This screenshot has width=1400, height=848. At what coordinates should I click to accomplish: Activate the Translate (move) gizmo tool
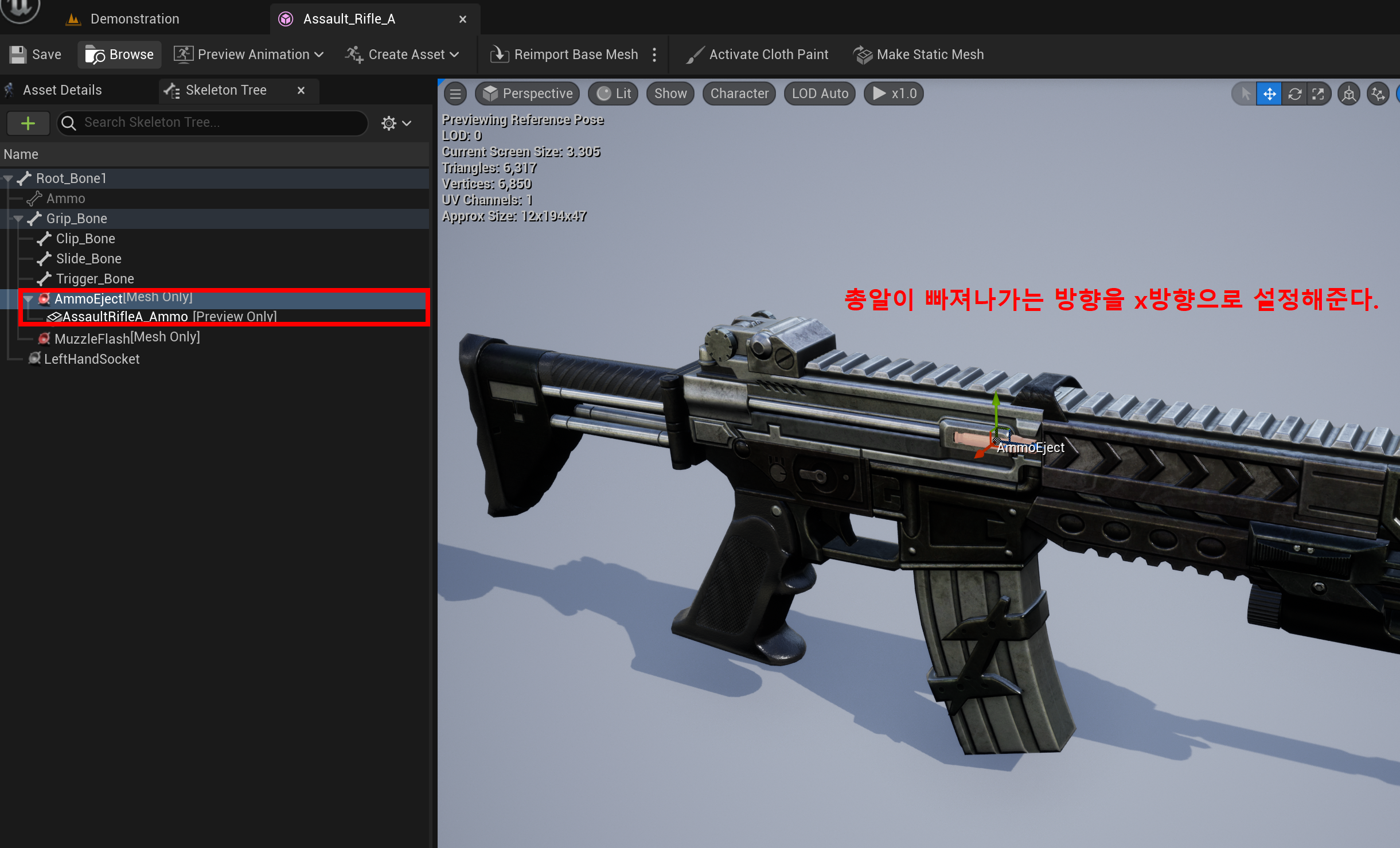(1269, 94)
